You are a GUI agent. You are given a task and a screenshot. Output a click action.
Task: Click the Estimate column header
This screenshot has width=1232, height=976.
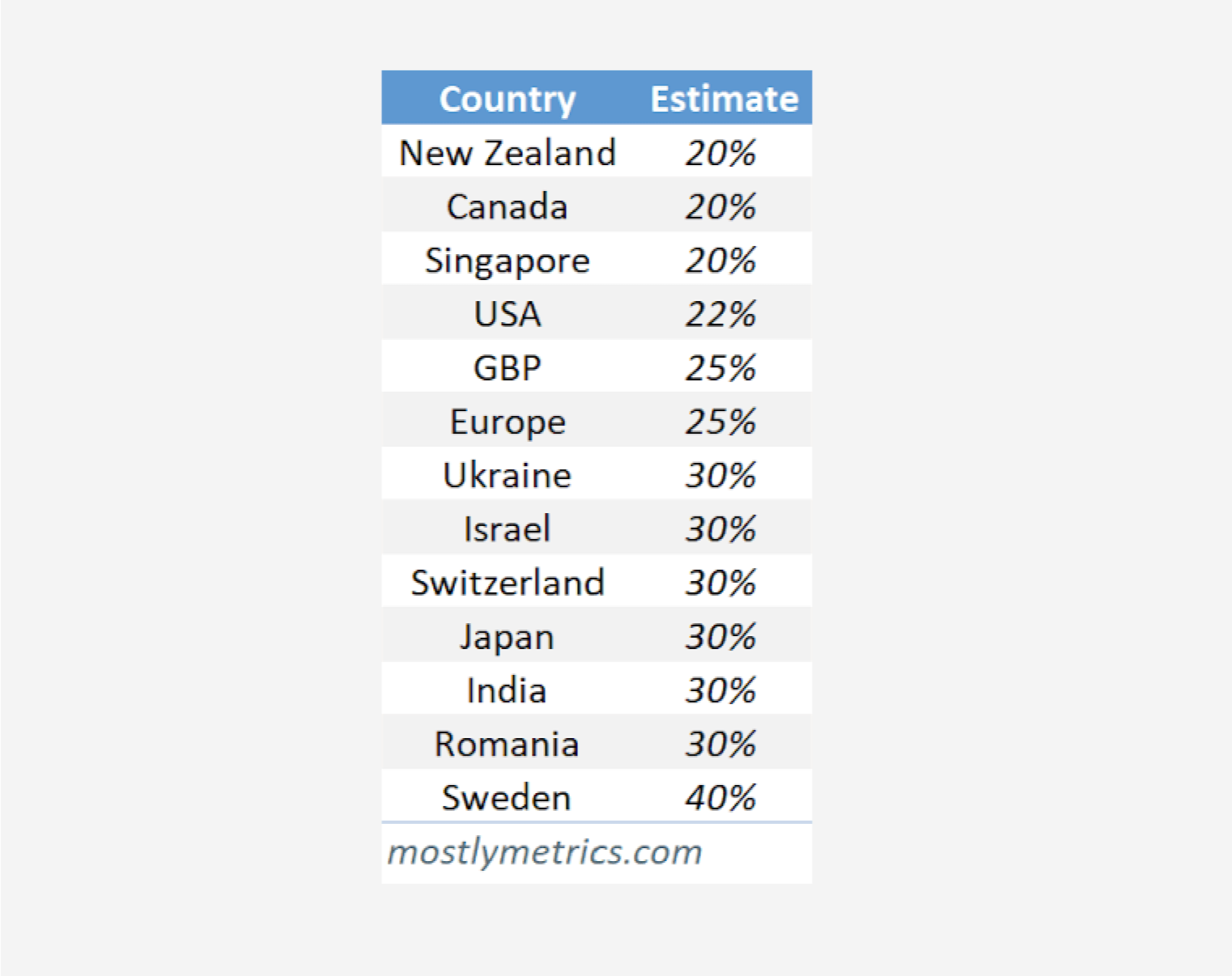[x=724, y=99]
